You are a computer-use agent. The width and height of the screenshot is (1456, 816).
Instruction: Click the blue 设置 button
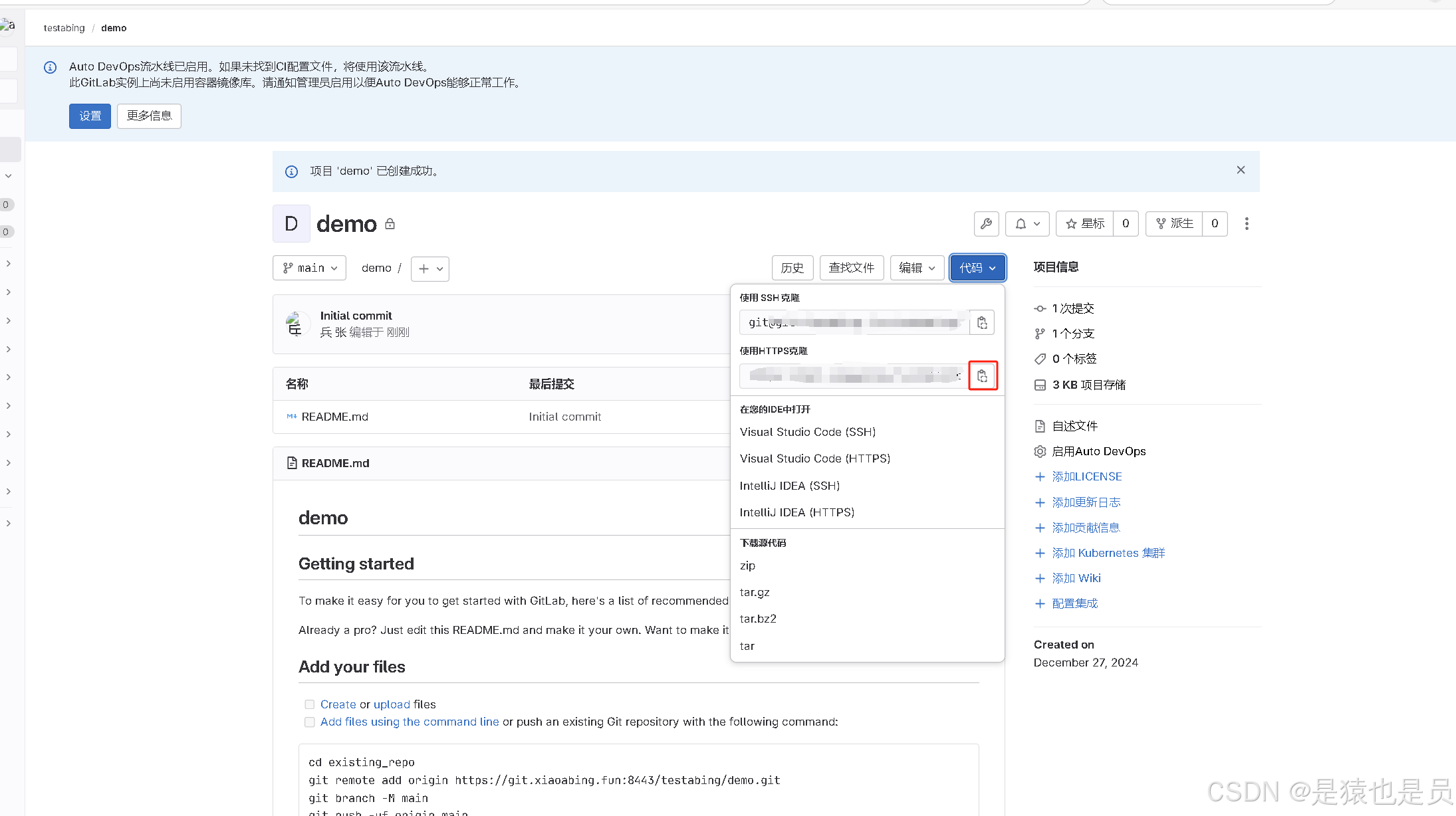click(90, 116)
